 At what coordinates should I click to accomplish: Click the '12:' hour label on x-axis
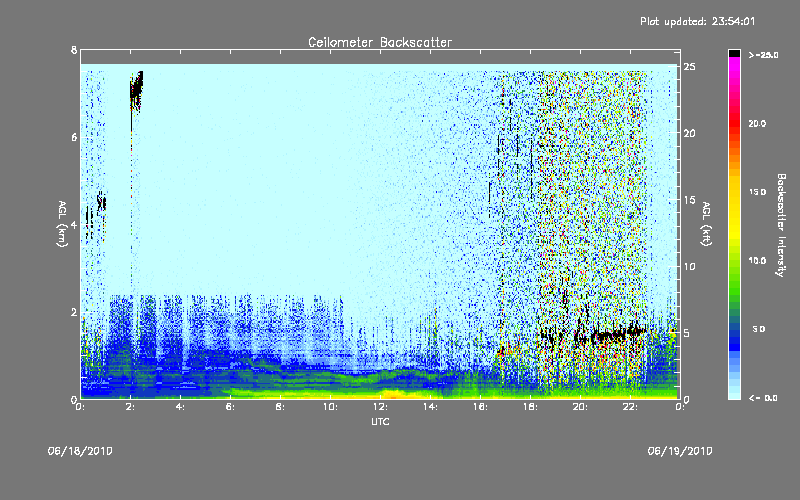click(380, 407)
